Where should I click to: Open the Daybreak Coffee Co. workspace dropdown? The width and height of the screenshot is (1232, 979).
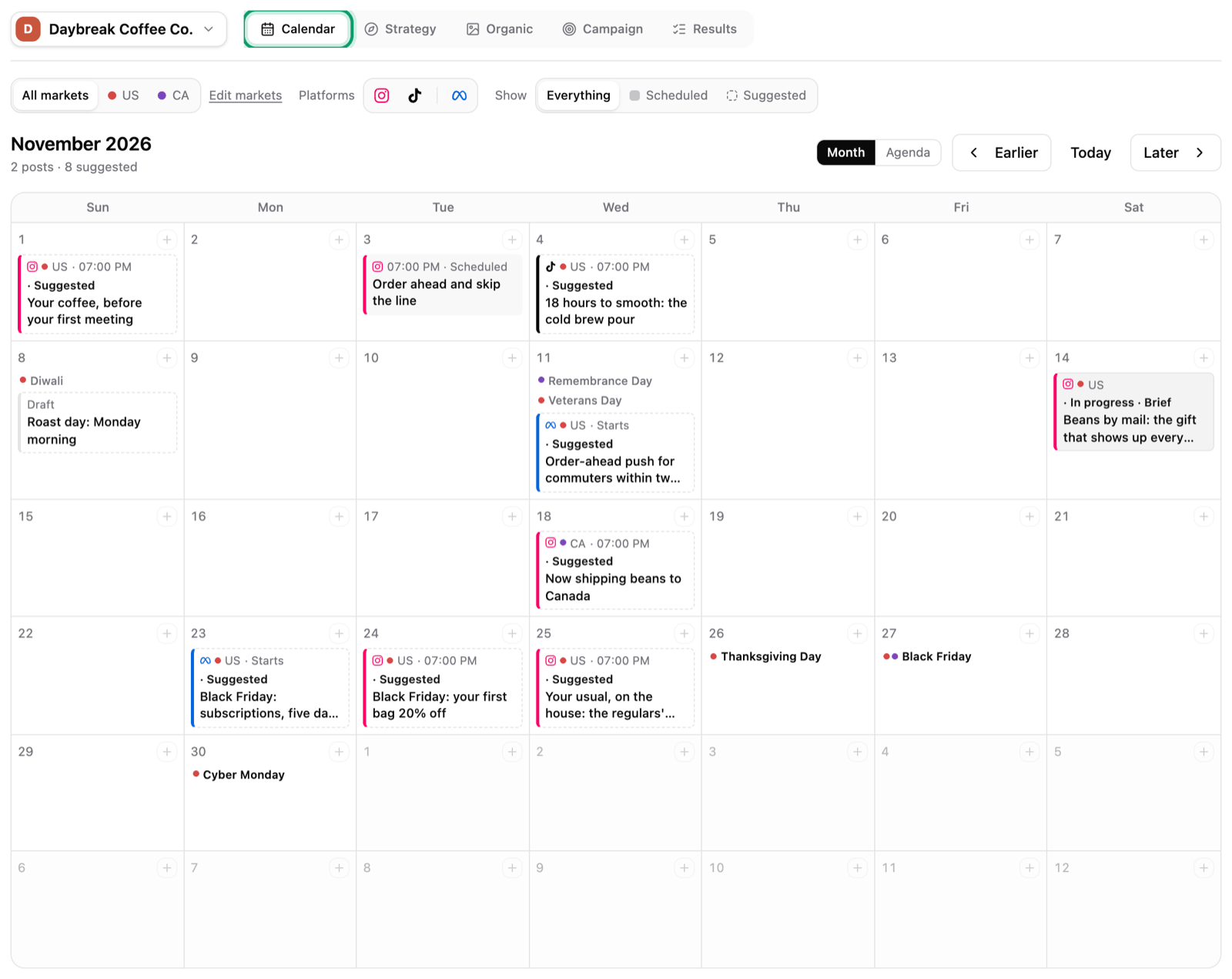(x=119, y=29)
